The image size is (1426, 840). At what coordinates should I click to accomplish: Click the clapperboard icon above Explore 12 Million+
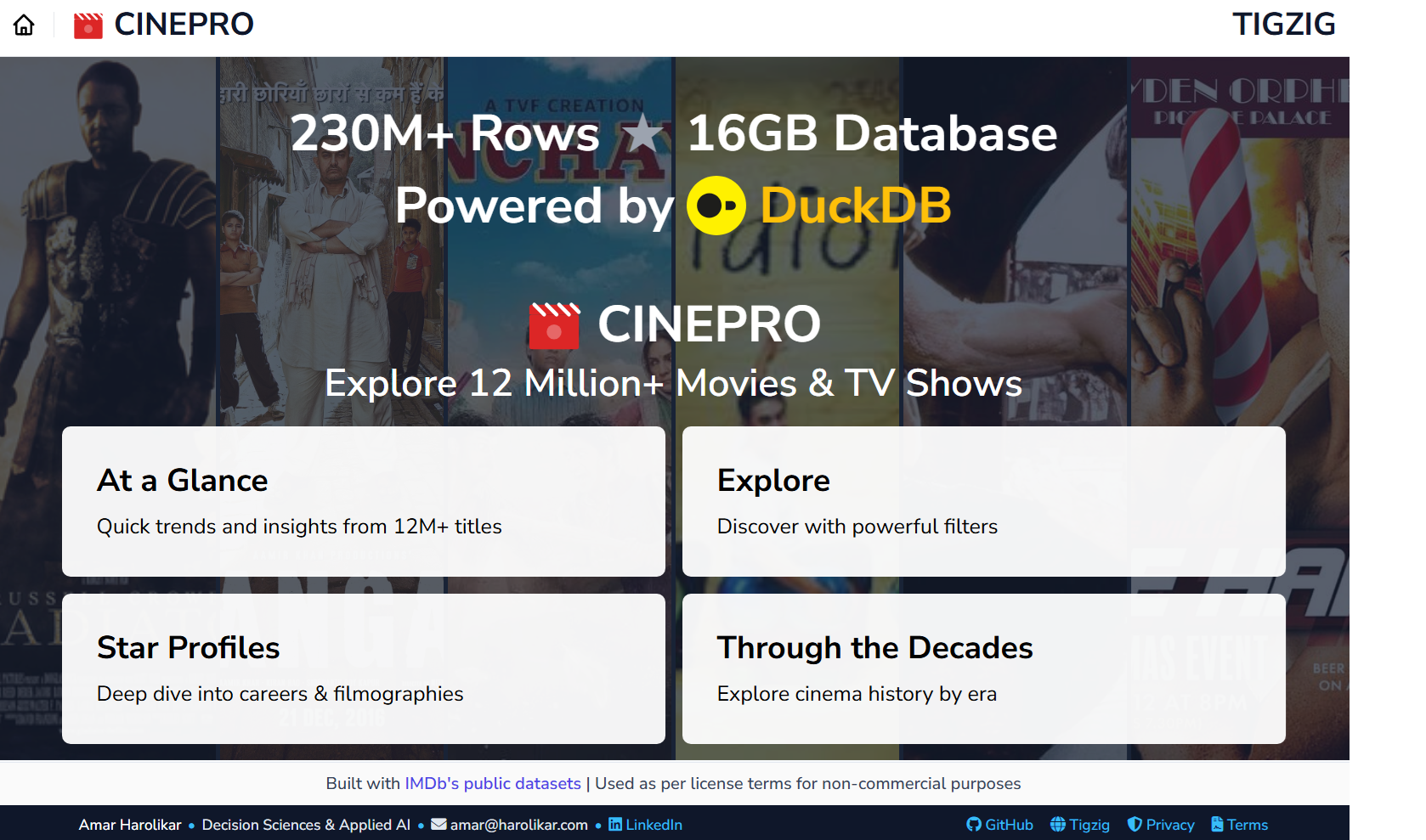(554, 324)
